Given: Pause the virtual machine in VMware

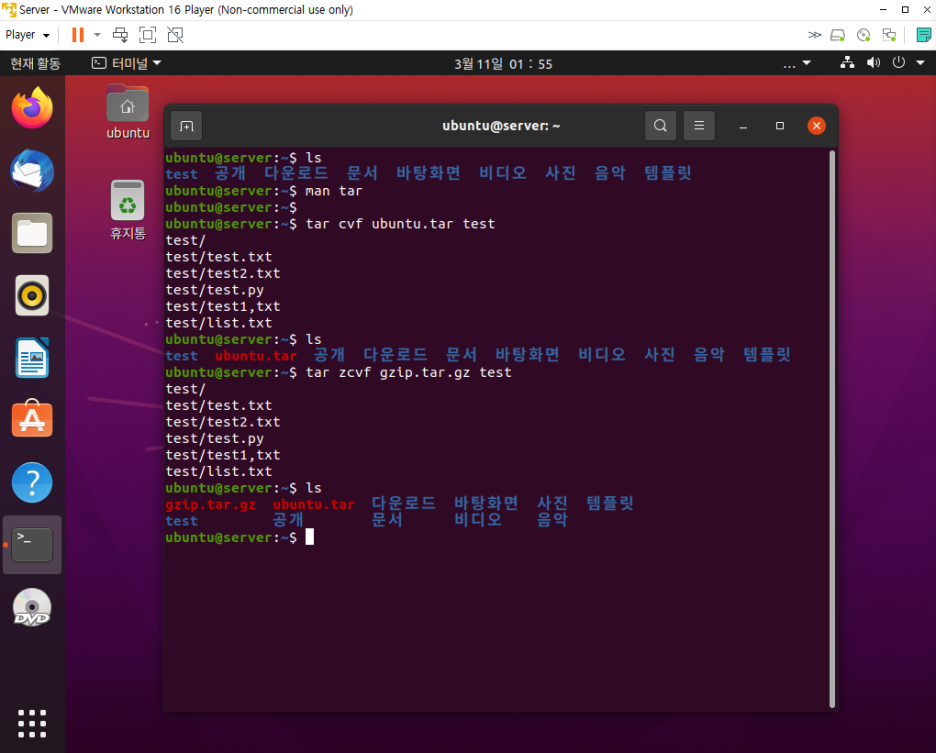Looking at the screenshot, I should click(x=78, y=35).
